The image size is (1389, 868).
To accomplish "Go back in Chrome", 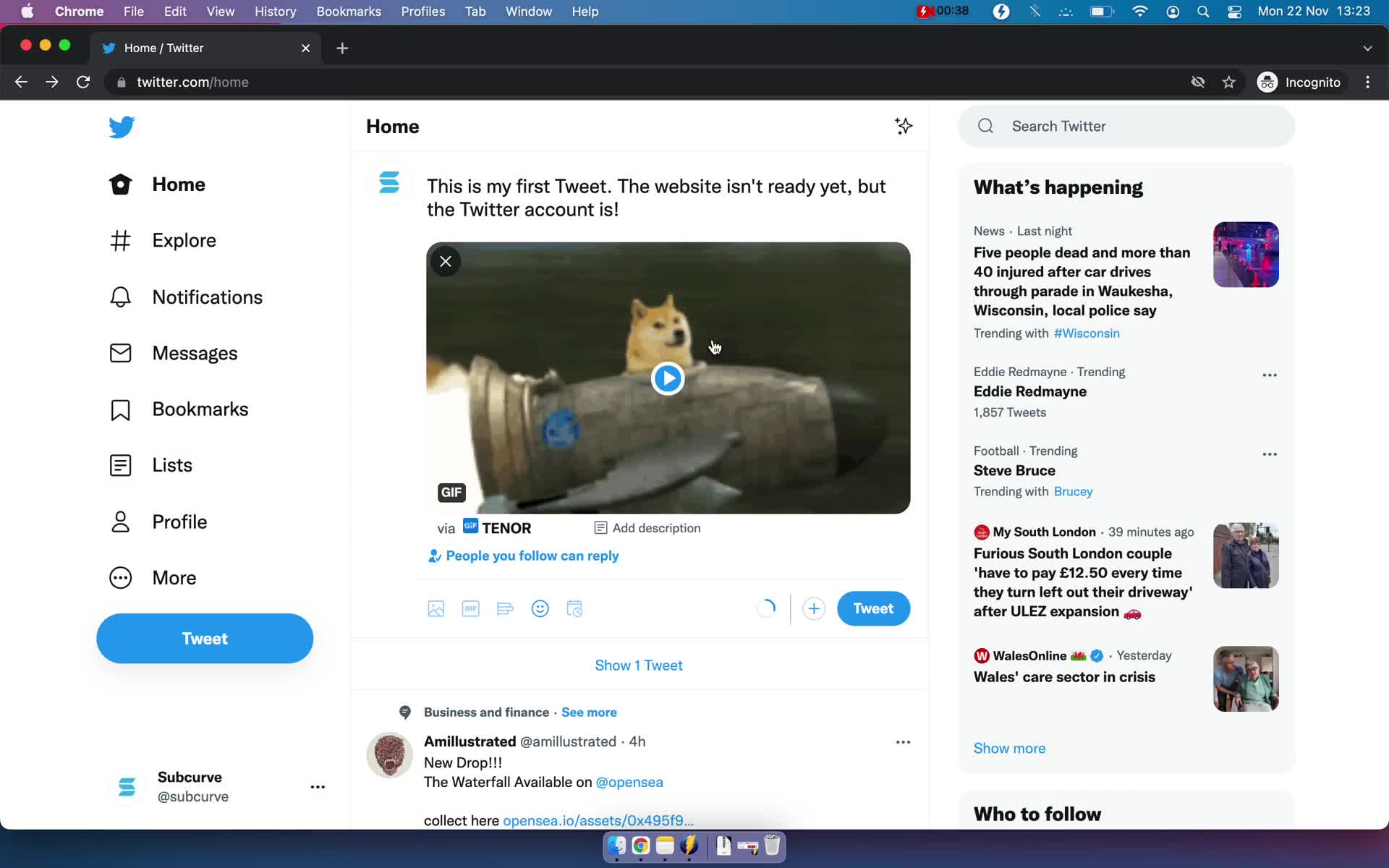I will point(21,82).
